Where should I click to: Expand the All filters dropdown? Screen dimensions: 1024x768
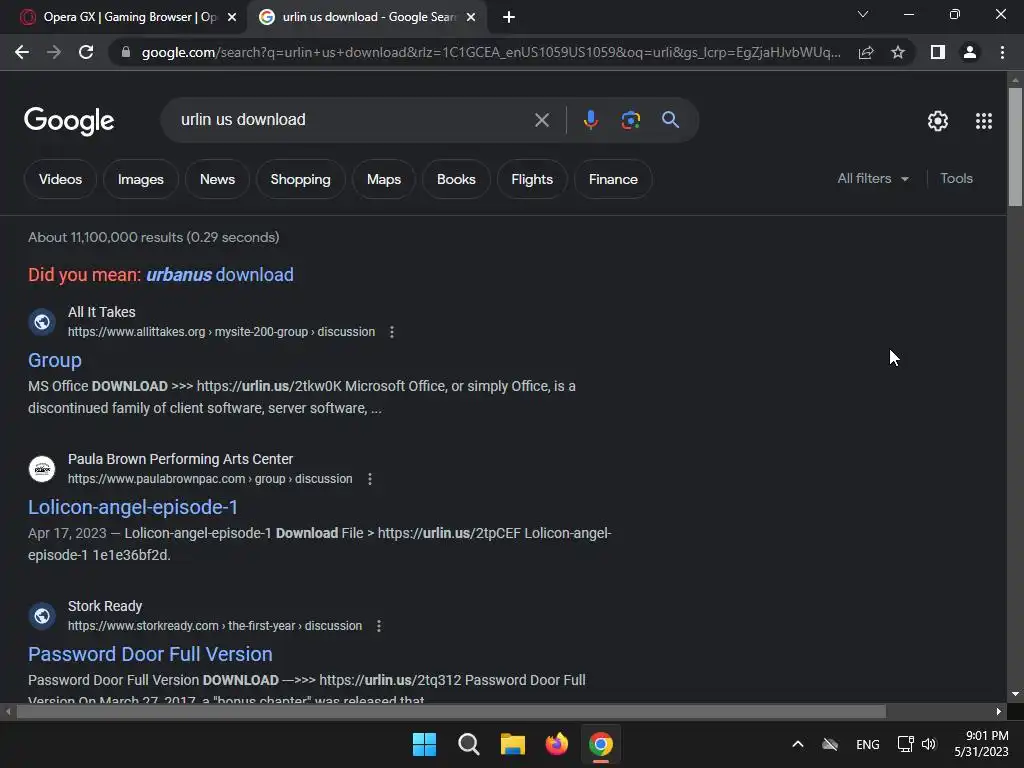click(873, 178)
